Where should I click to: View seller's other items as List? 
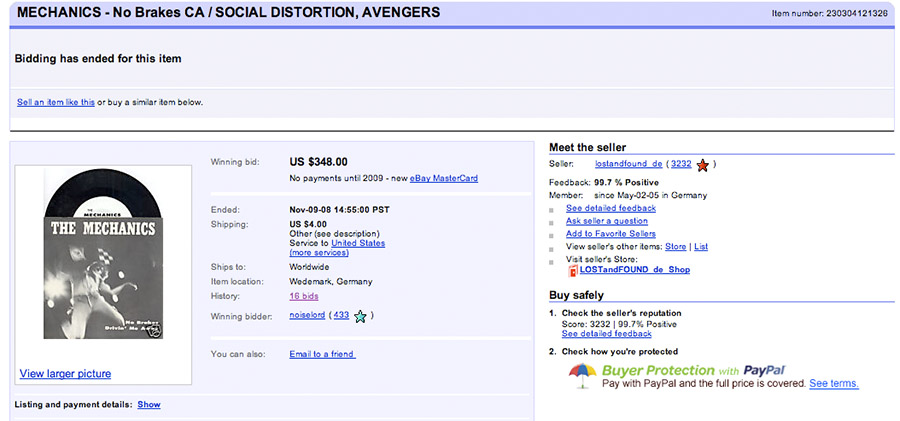coord(701,246)
